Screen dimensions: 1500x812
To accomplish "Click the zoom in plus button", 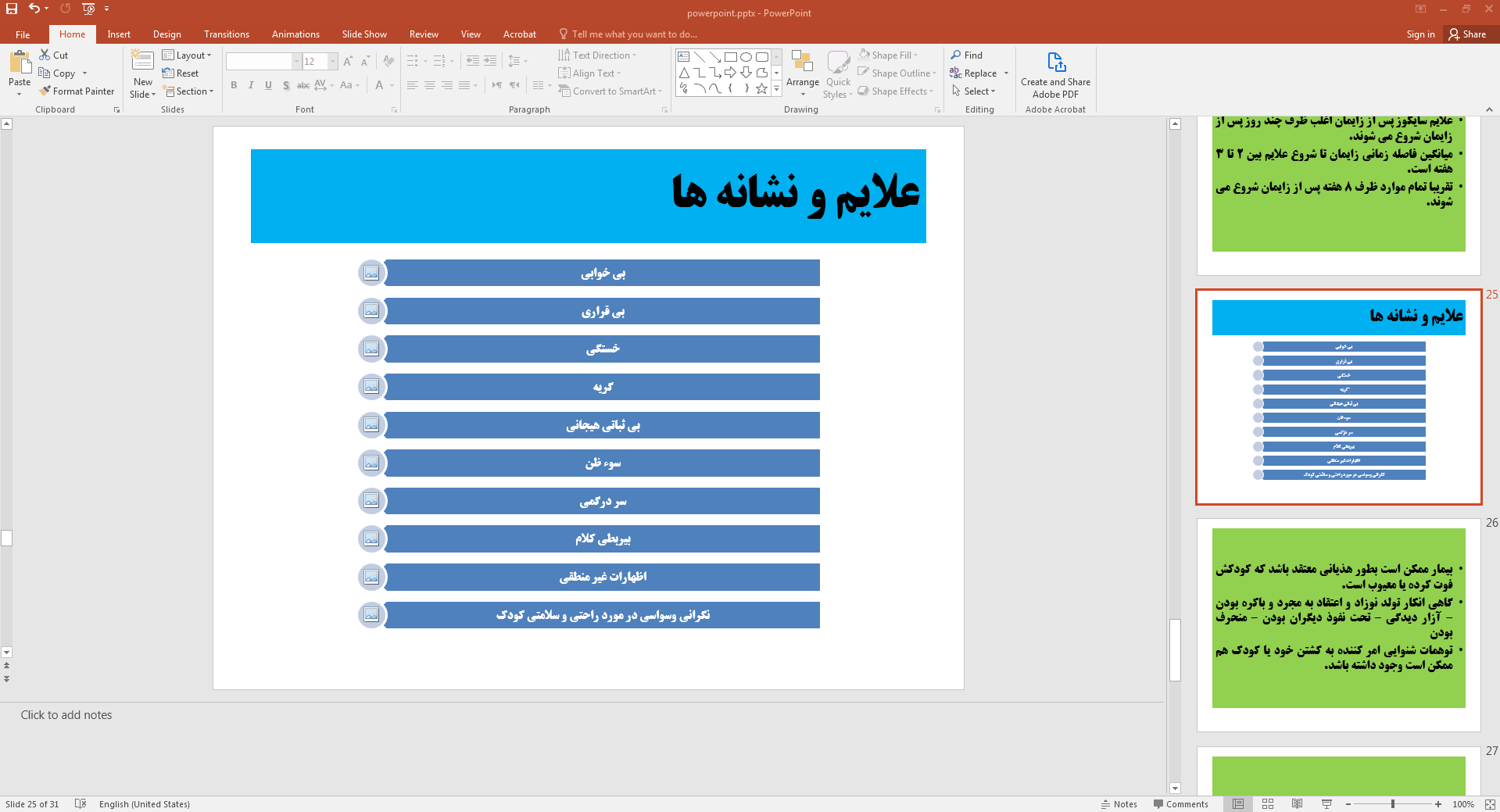I will tap(1438, 803).
